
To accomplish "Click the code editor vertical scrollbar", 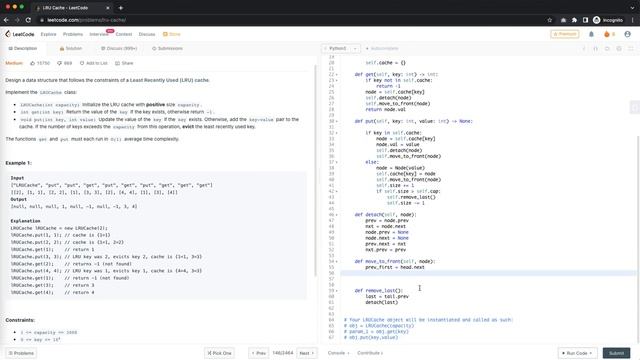I will [x=638, y=239].
